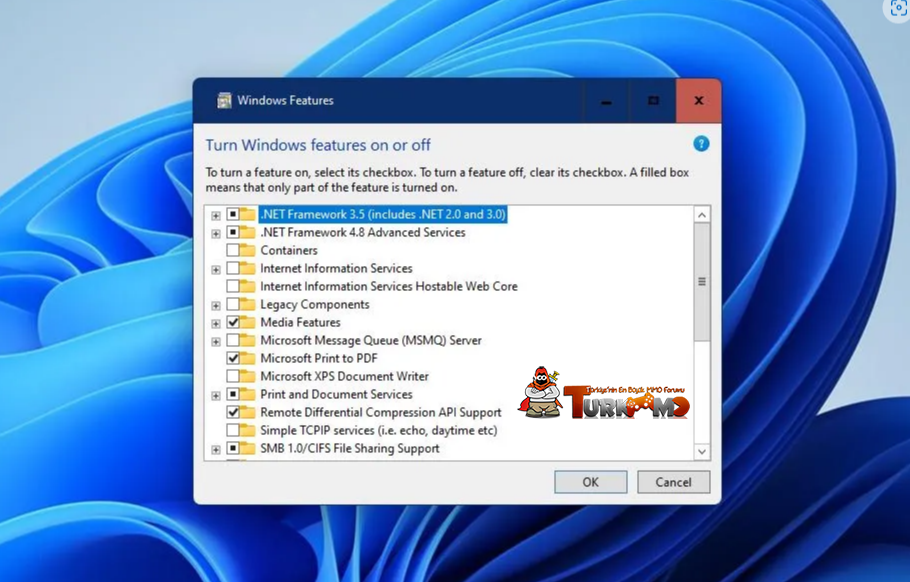
Task: Select Microsoft XPS Document Writer label
Action: (x=344, y=376)
